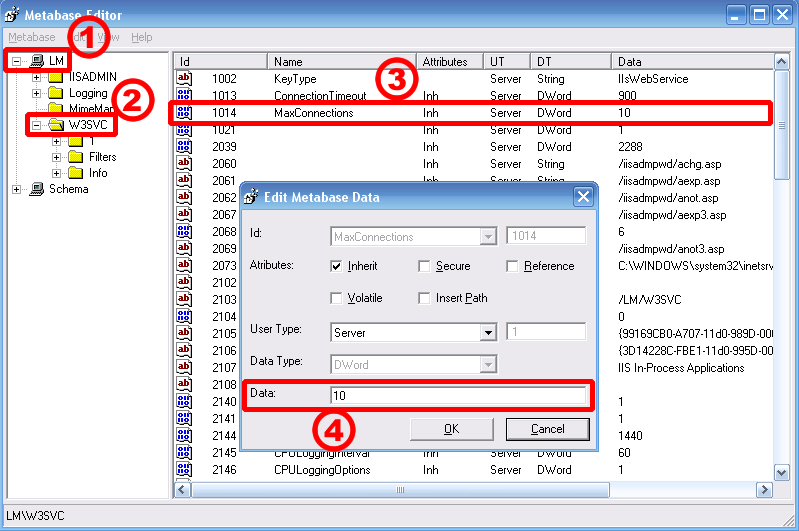Click the DWord icon for row 1014
This screenshot has height=531, width=799.
tap(184, 113)
